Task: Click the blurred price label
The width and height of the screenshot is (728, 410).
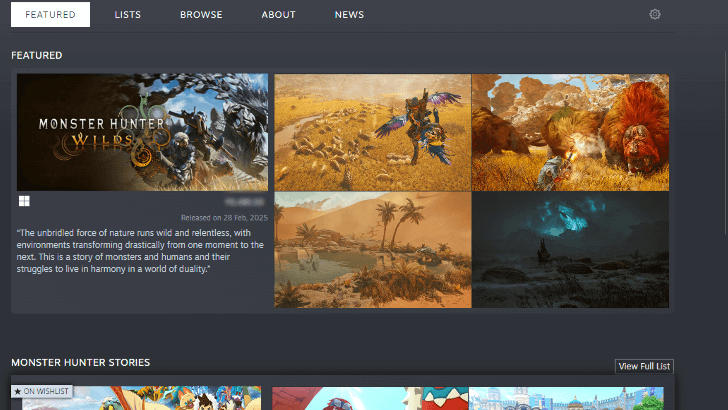Action: point(244,202)
